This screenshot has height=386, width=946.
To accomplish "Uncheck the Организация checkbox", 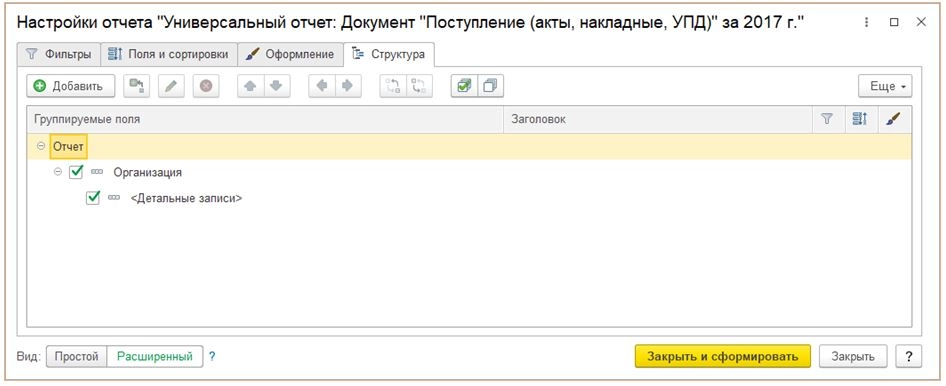I will [x=76, y=172].
